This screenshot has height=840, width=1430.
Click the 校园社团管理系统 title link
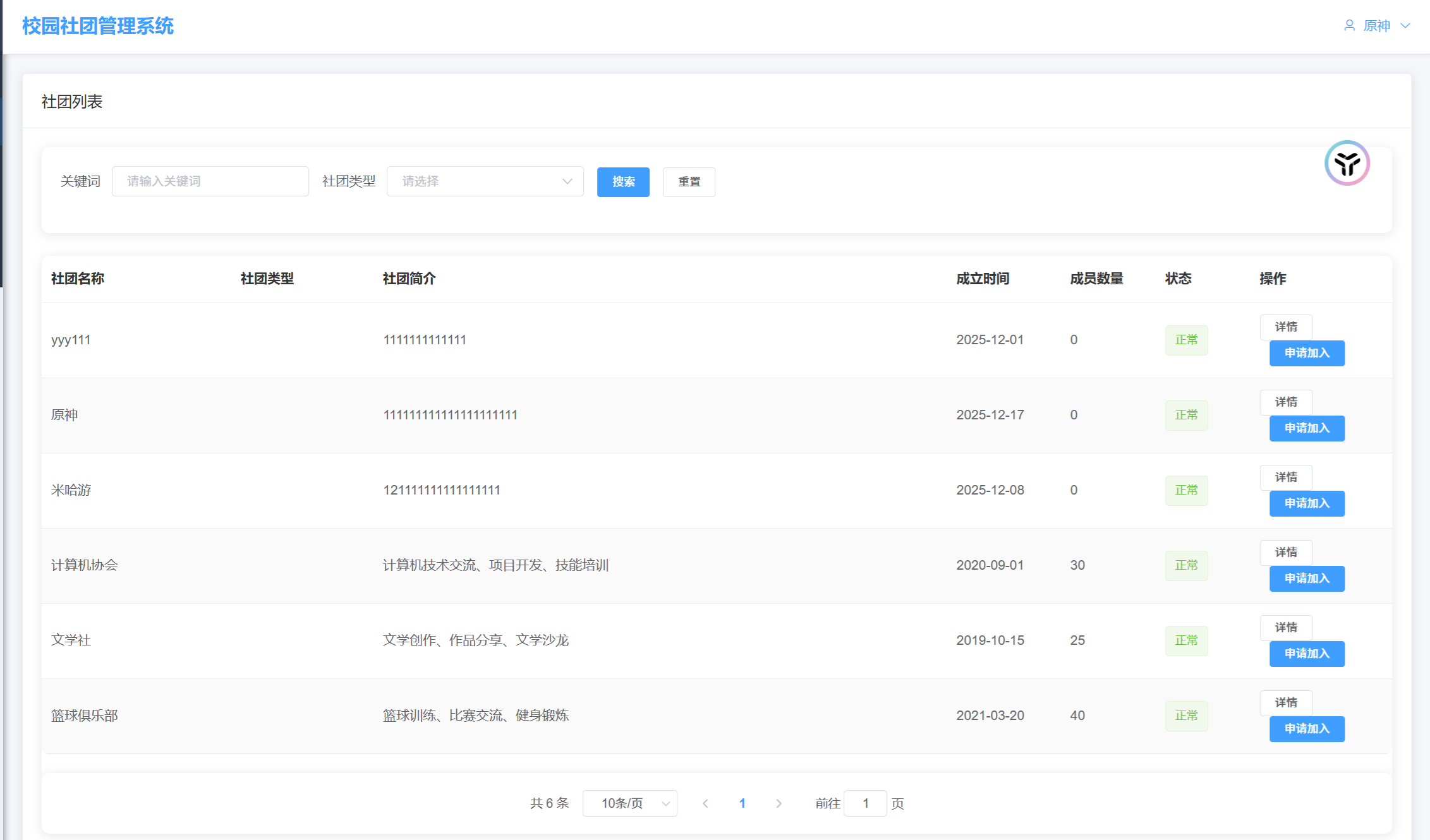click(98, 27)
